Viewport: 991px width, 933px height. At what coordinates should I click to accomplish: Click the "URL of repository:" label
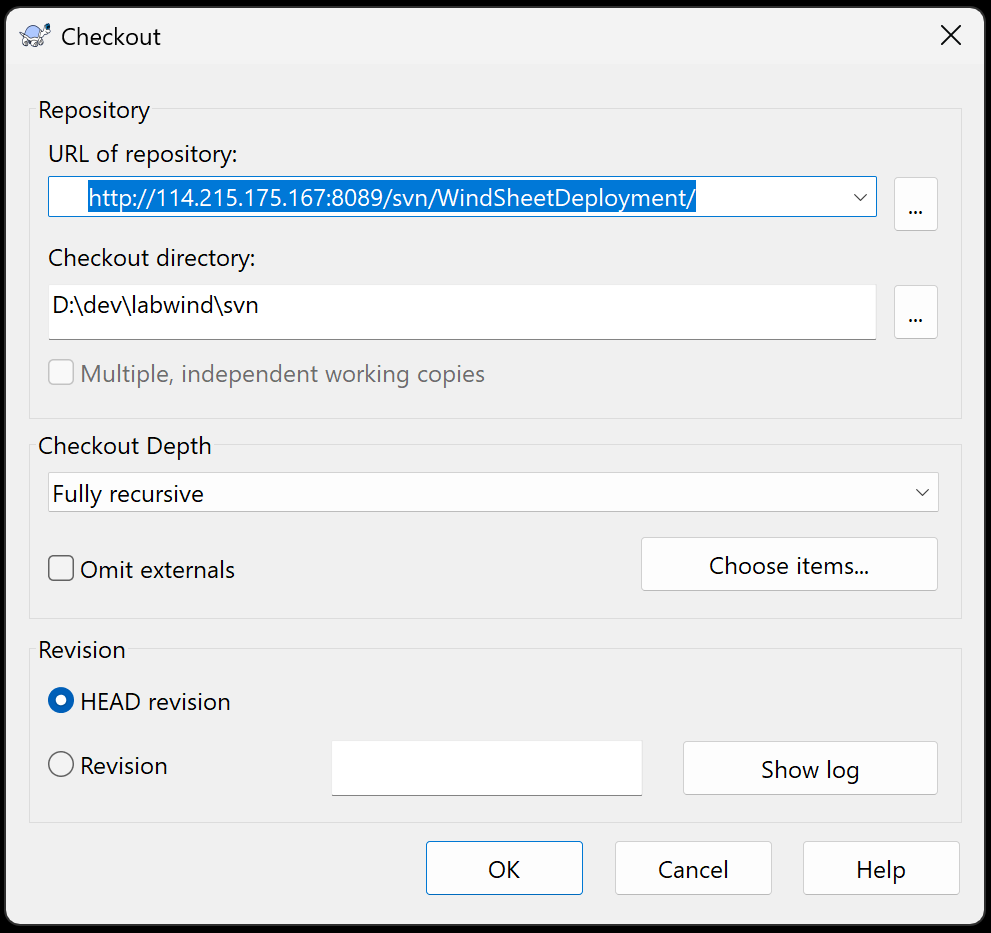click(143, 154)
